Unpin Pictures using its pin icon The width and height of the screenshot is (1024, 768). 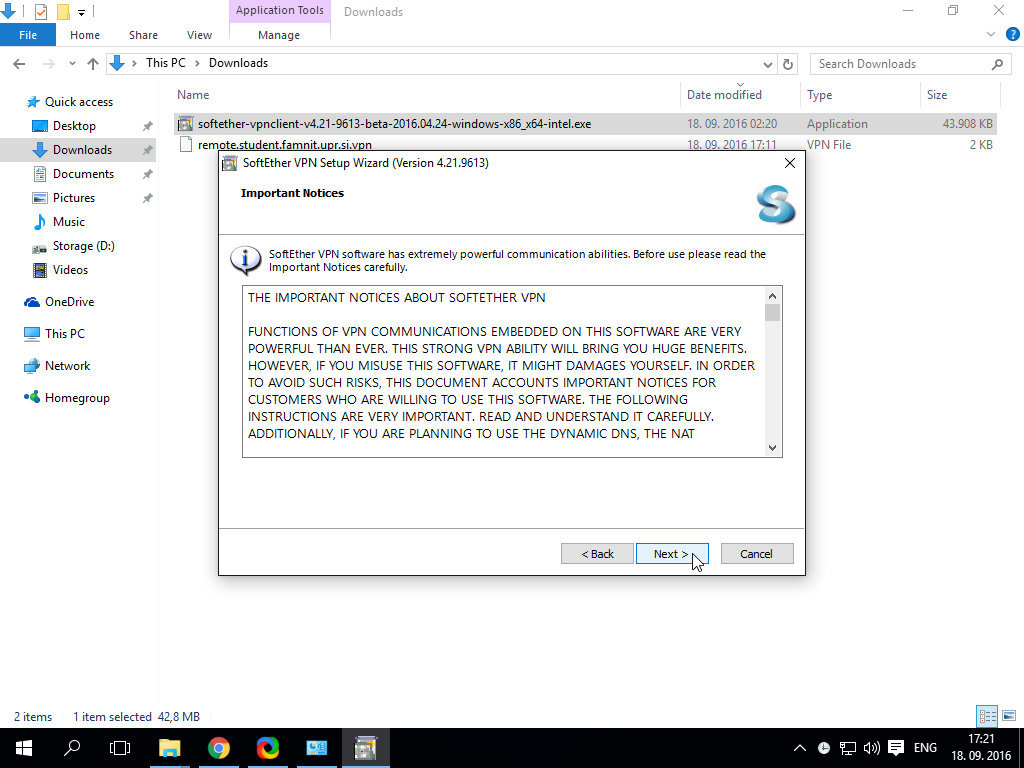click(148, 198)
